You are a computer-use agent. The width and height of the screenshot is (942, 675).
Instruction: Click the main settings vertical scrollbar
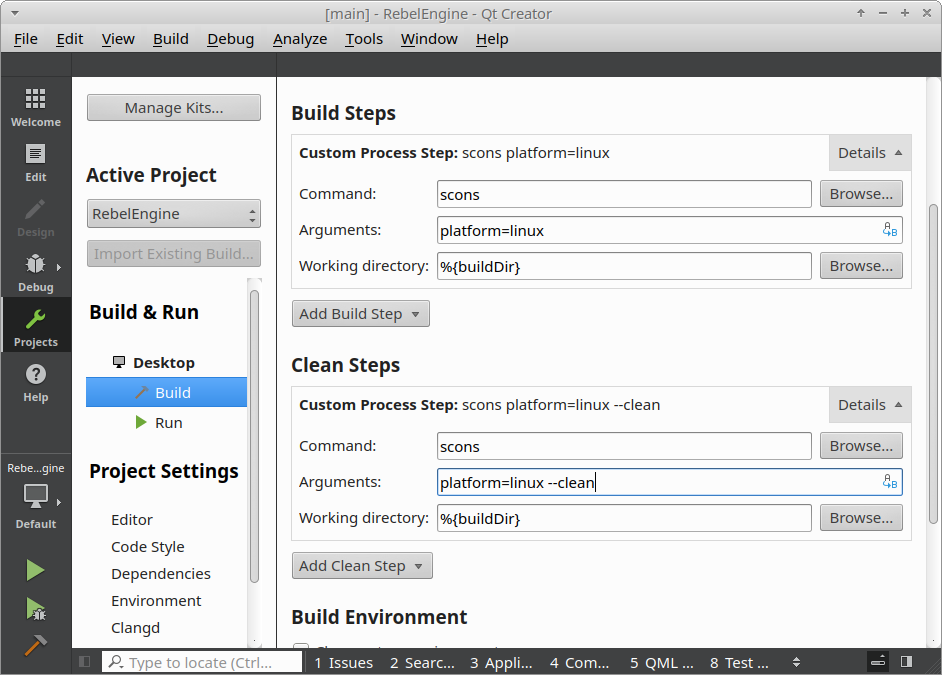click(x=933, y=363)
